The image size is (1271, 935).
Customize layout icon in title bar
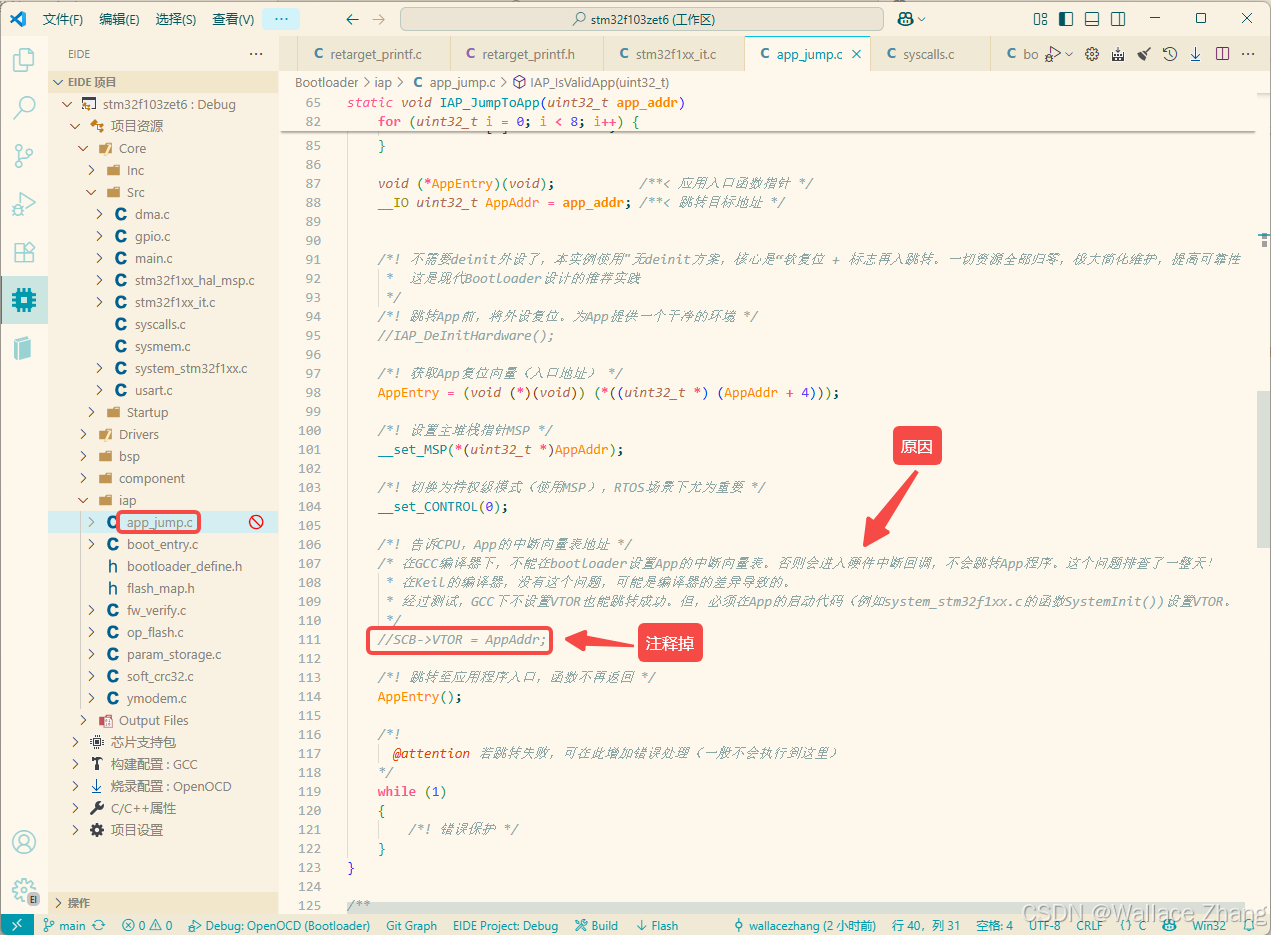tap(1040, 19)
